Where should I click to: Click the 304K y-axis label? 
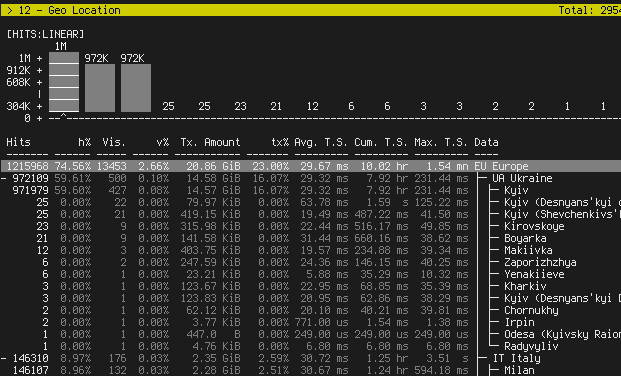tap(18, 107)
